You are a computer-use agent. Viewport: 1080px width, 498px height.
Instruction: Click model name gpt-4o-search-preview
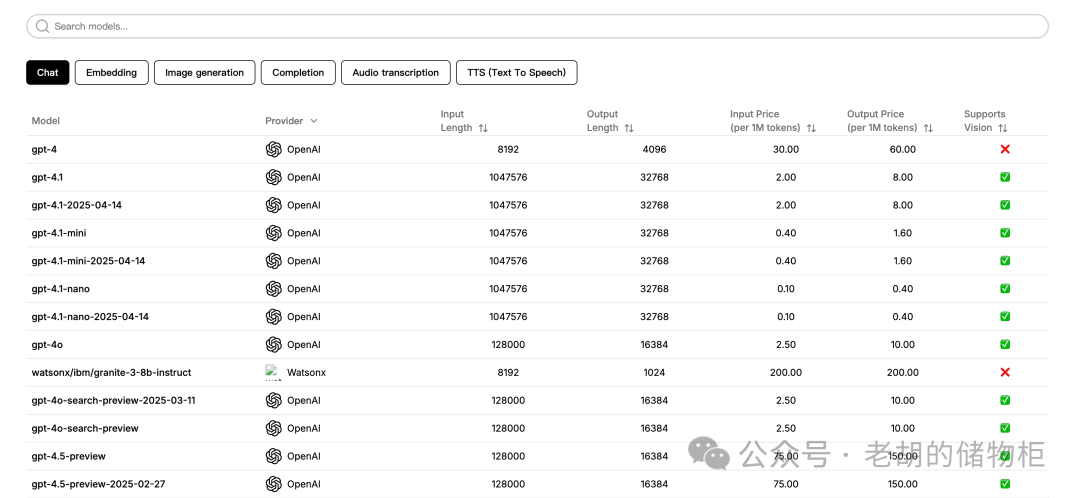(x=85, y=428)
